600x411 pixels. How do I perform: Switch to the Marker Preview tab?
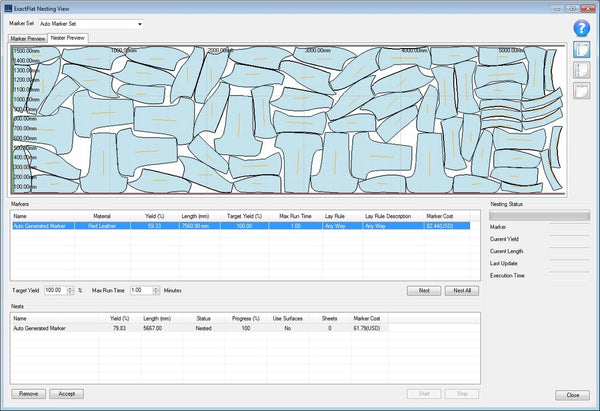click(28, 38)
